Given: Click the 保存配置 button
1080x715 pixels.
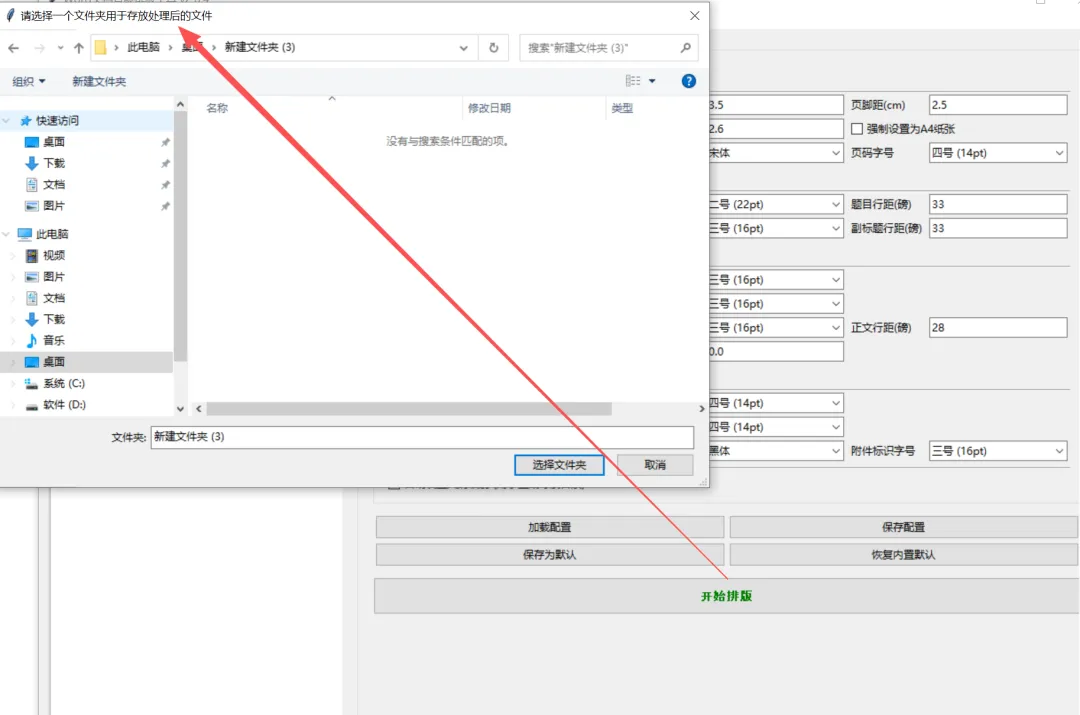Looking at the screenshot, I should 904,527.
